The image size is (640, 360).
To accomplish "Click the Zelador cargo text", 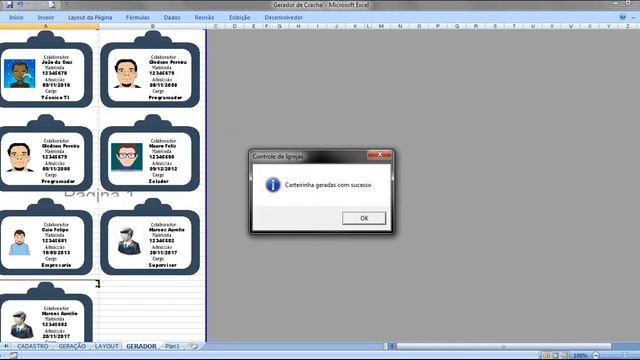I will (158, 181).
